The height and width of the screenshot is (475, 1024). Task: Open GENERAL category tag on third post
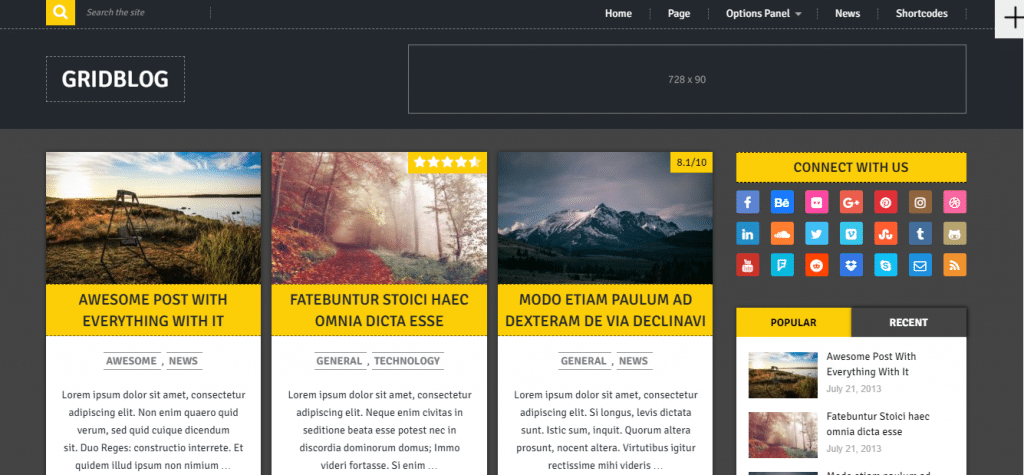pos(583,361)
